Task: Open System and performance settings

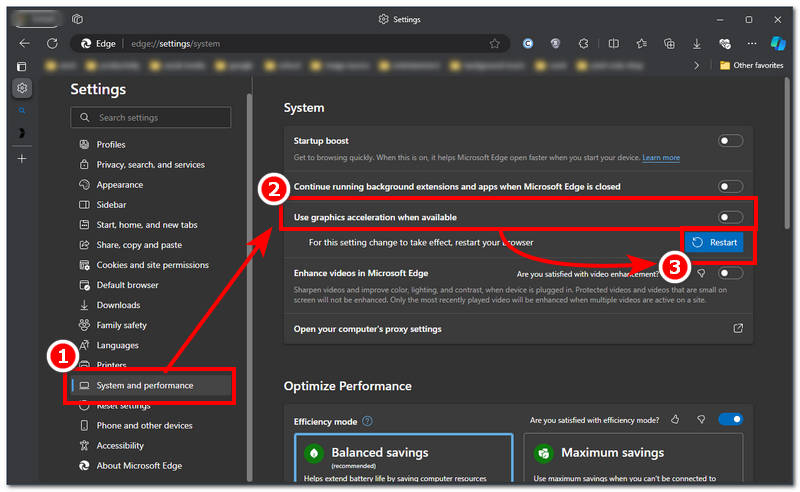Action: 145,385
